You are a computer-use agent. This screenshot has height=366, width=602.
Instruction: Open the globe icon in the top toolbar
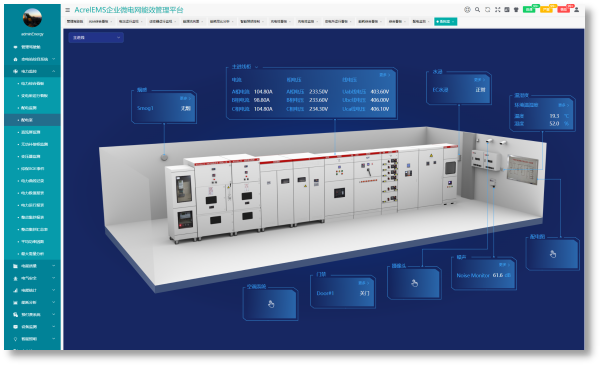[x=467, y=10]
